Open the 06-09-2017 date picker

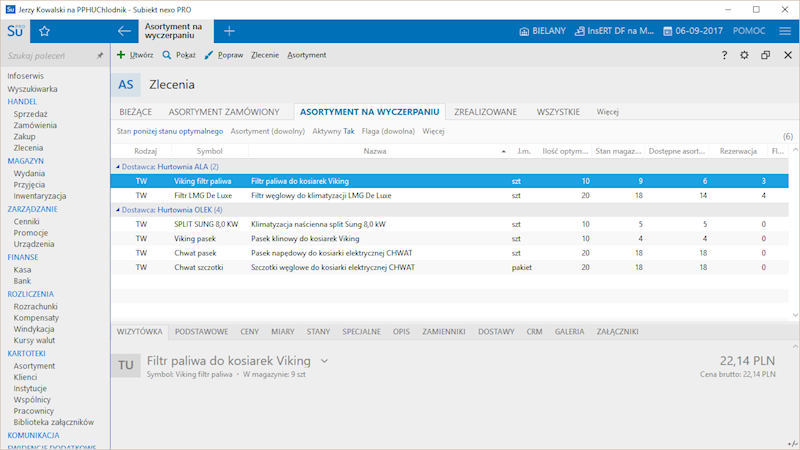click(x=693, y=31)
